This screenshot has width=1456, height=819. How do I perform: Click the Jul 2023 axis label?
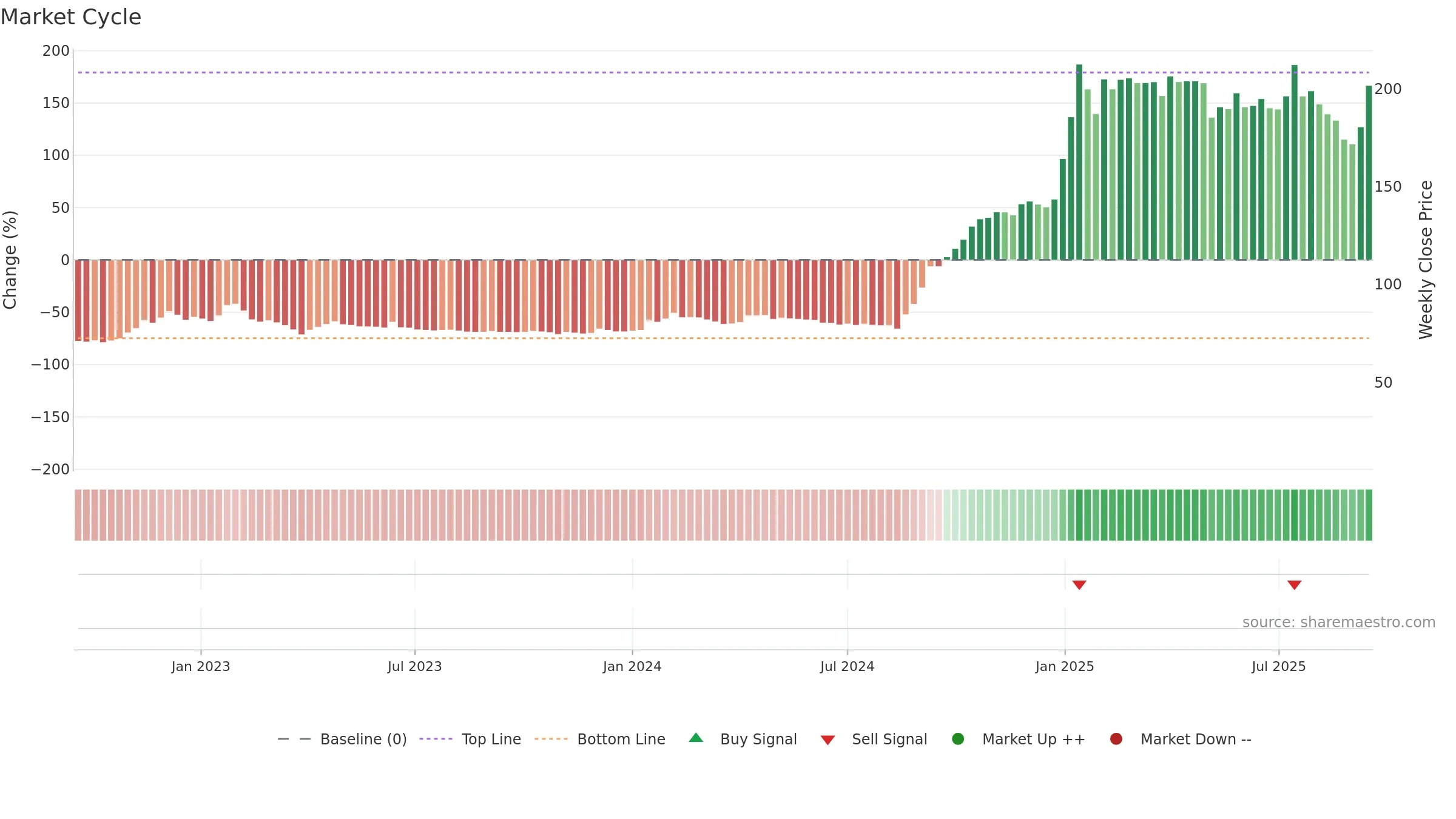coord(415,667)
